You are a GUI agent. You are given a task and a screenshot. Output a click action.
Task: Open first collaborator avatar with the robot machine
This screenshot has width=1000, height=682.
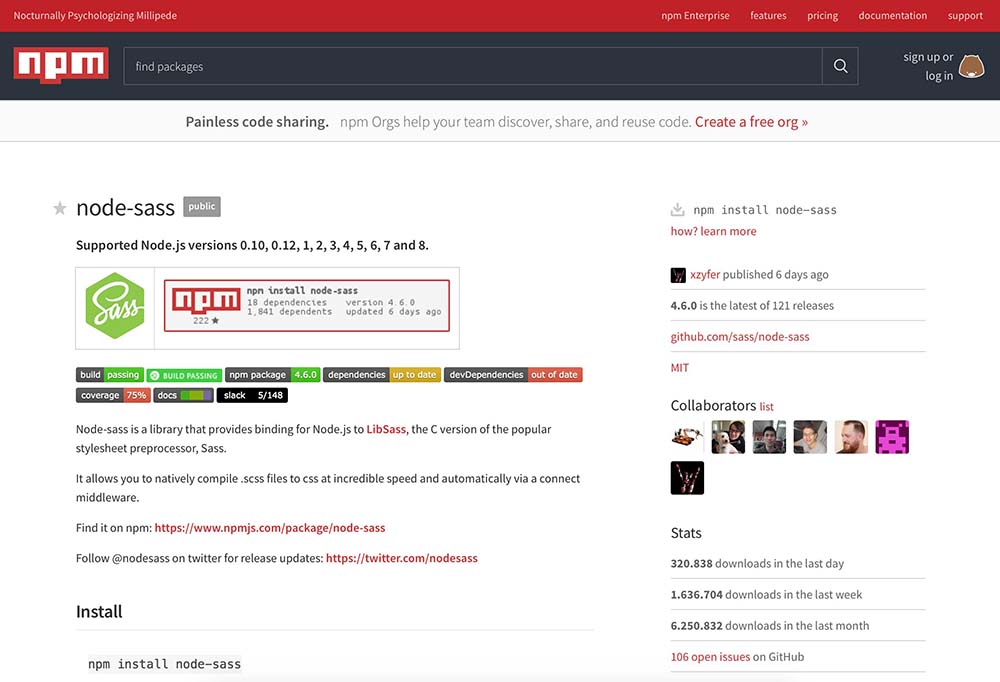click(688, 437)
